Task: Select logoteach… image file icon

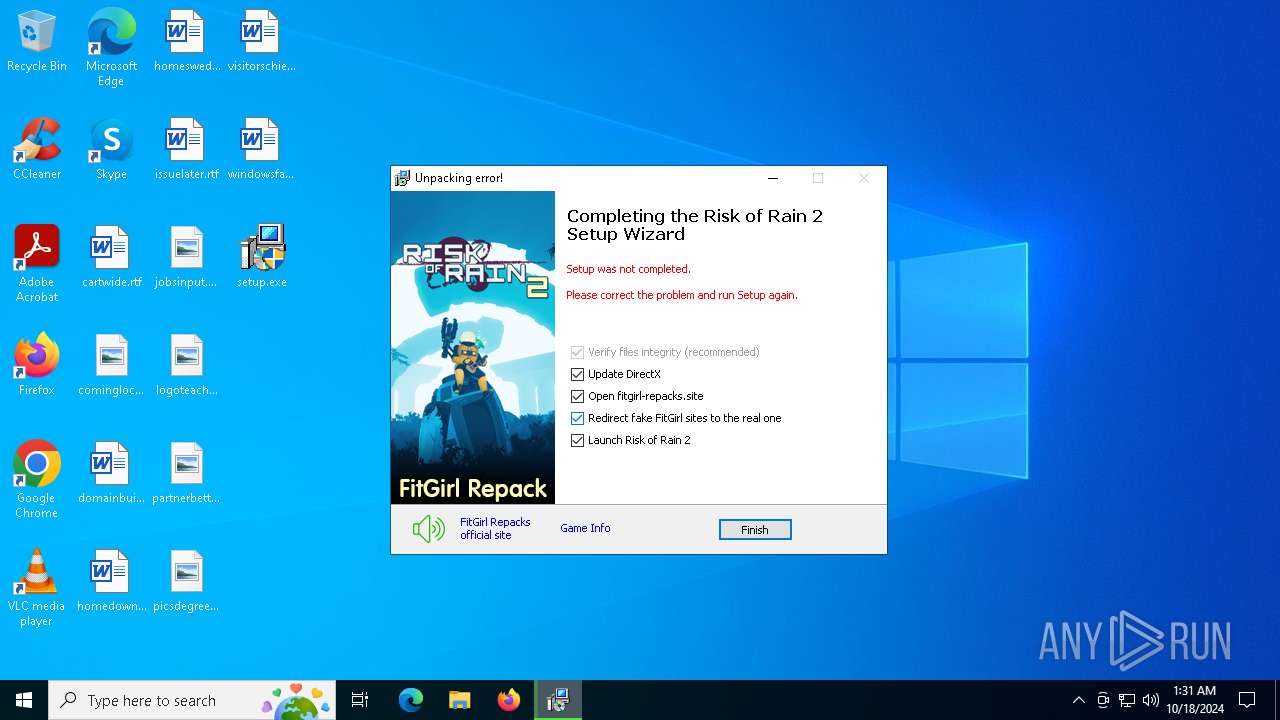Action: (x=186, y=365)
